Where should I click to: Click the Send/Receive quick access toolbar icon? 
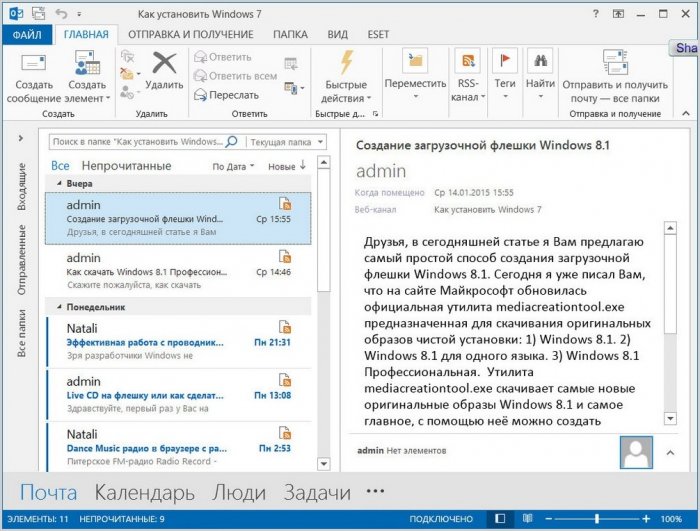(39, 13)
